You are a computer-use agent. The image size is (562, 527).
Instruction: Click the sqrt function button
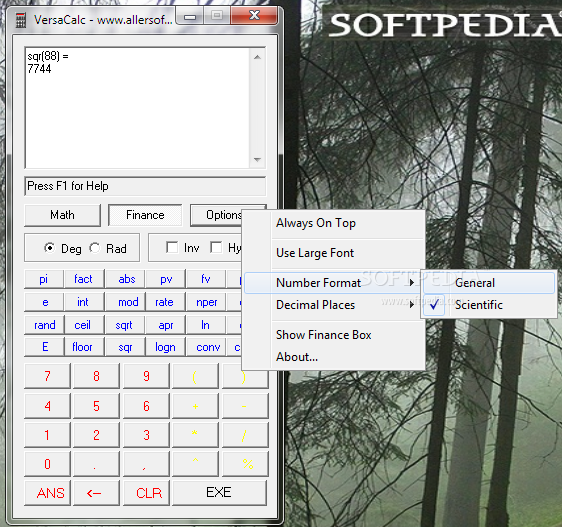click(124, 325)
